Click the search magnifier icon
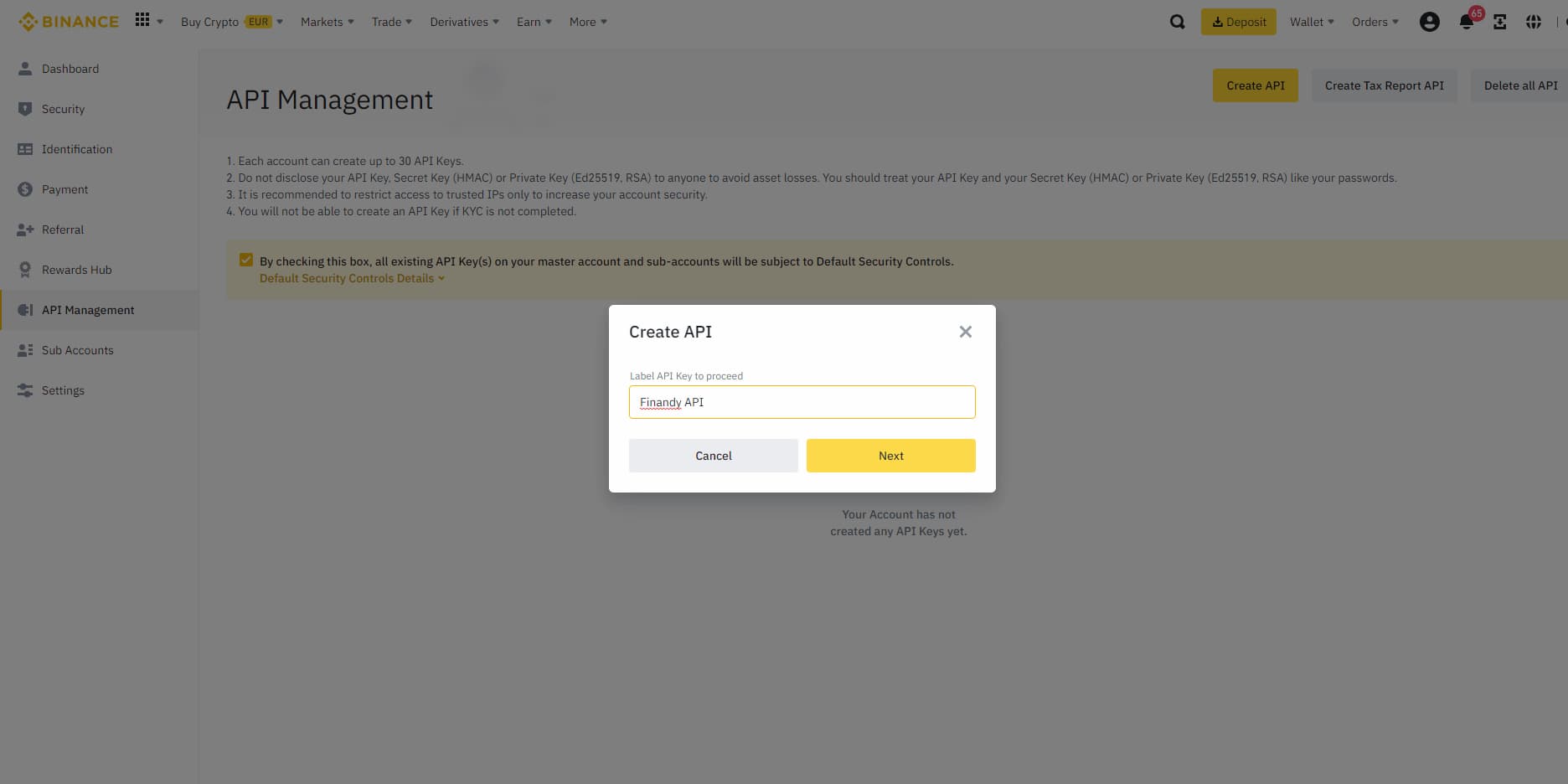This screenshot has width=1568, height=784. (x=1178, y=22)
